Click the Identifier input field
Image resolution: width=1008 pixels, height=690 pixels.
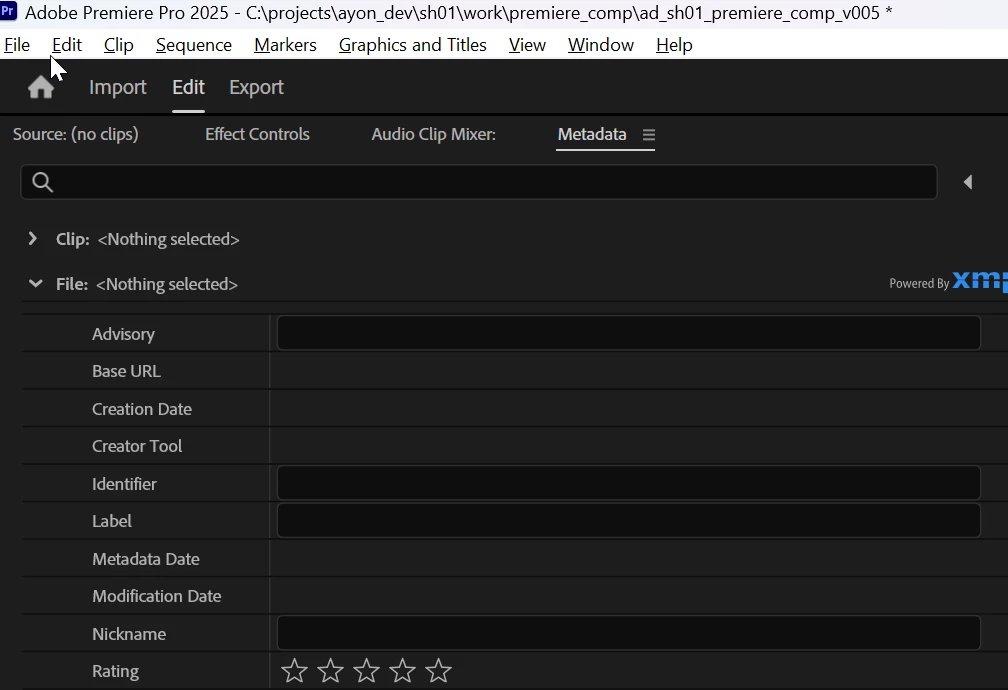[629, 483]
